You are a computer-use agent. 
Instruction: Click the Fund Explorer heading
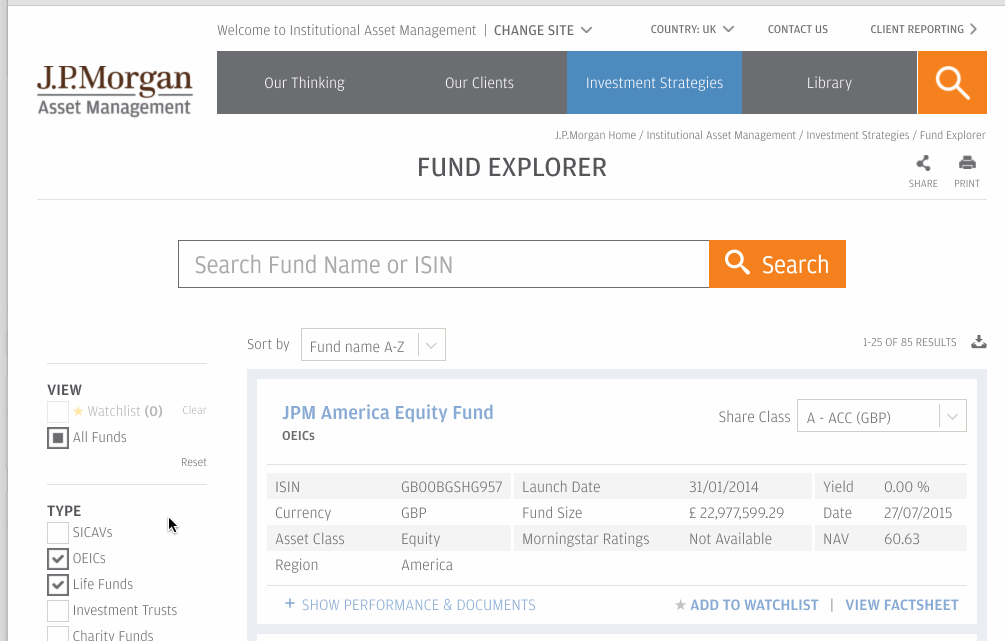click(512, 167)
